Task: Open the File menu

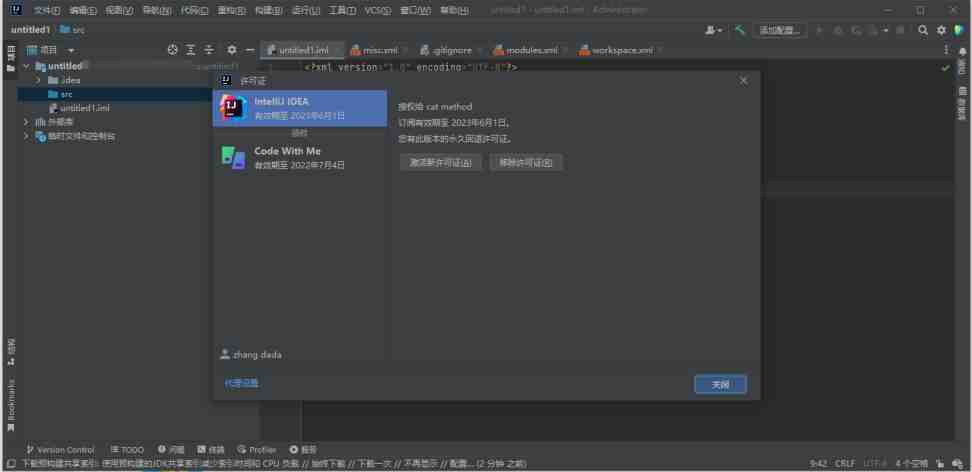Action: [x=47, y=11]
